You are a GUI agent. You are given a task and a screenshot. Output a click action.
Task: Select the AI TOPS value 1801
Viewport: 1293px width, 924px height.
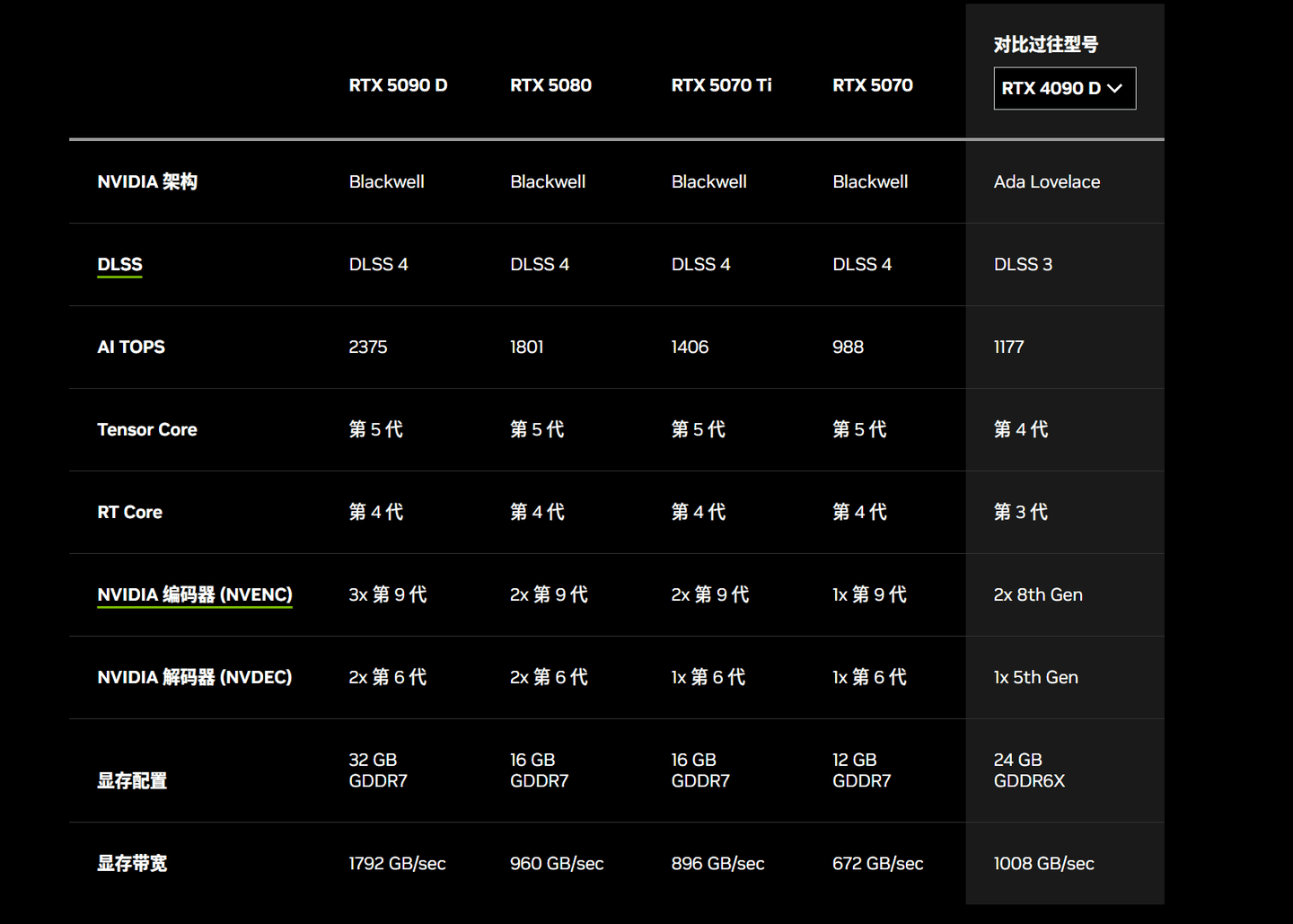click(527, 347)
